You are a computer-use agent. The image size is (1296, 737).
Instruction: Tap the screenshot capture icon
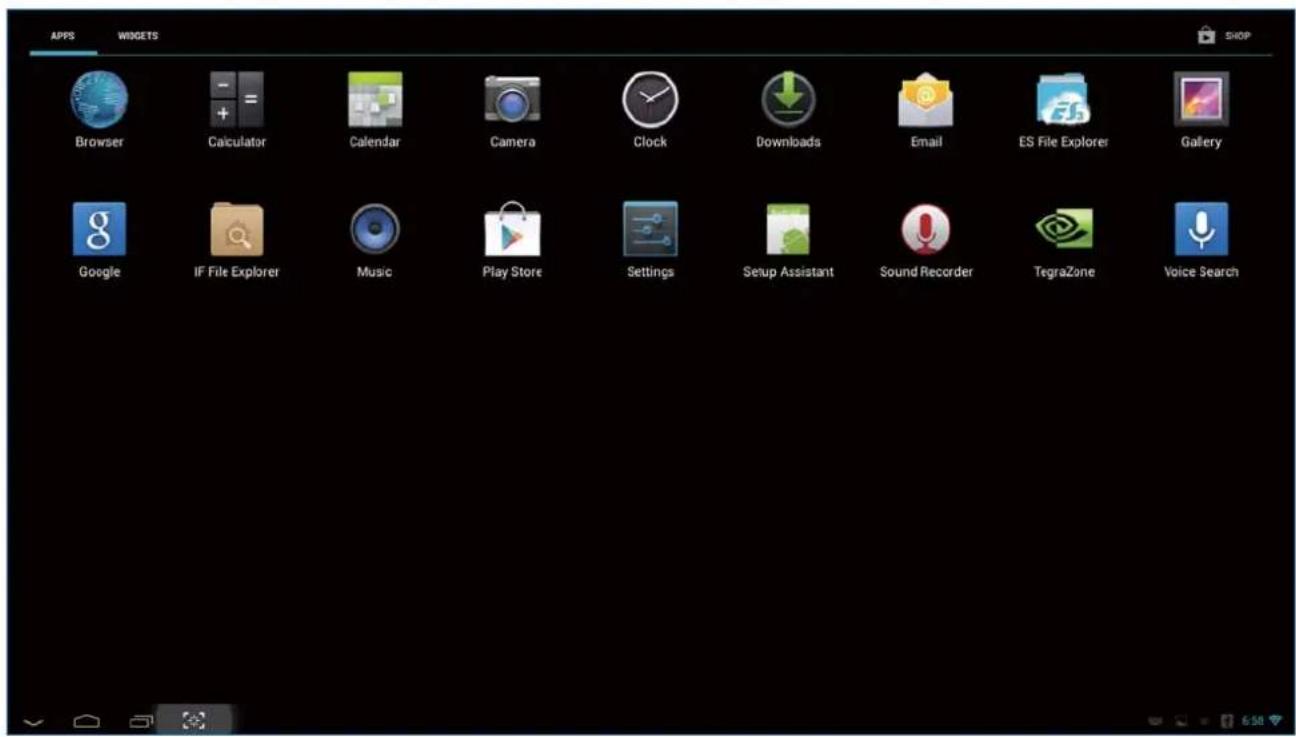(x=194, y=719)
